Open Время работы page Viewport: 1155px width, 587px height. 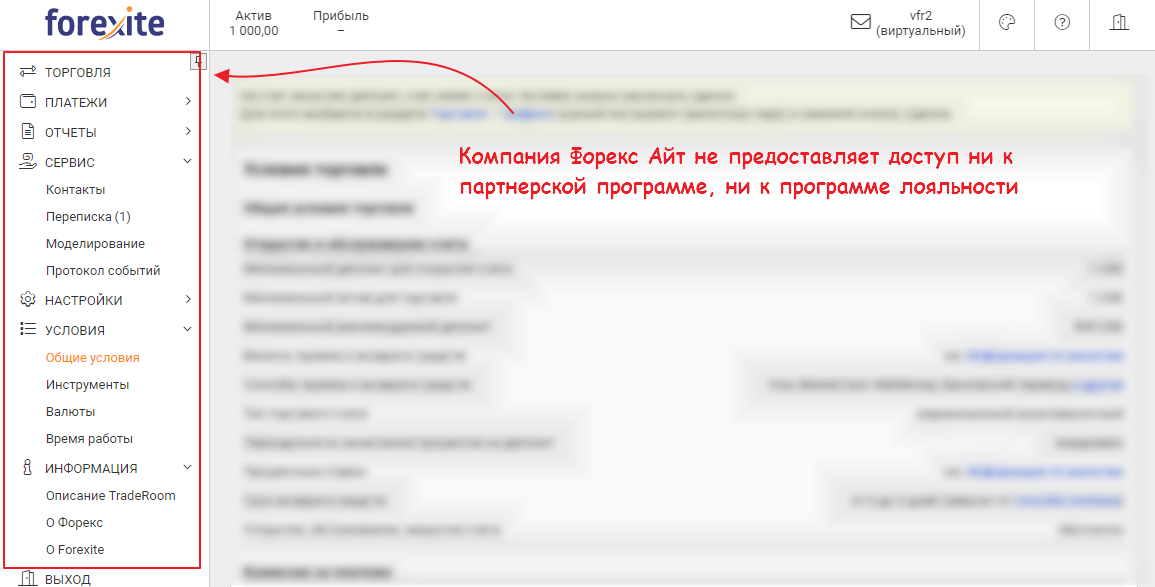[89, 439]
